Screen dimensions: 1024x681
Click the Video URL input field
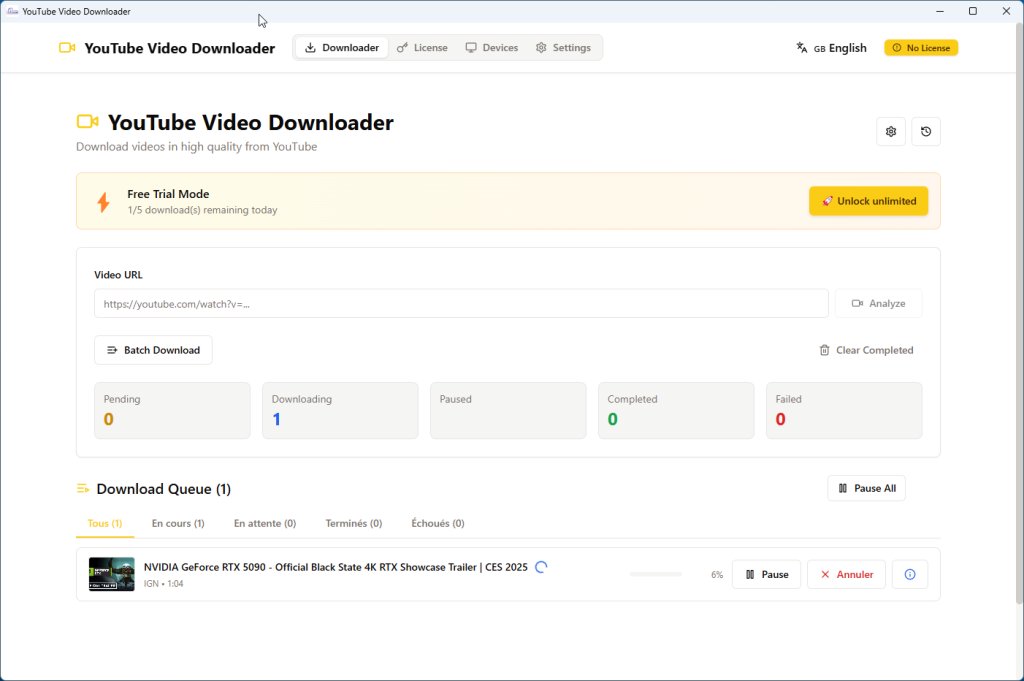[x=460, y=303]
